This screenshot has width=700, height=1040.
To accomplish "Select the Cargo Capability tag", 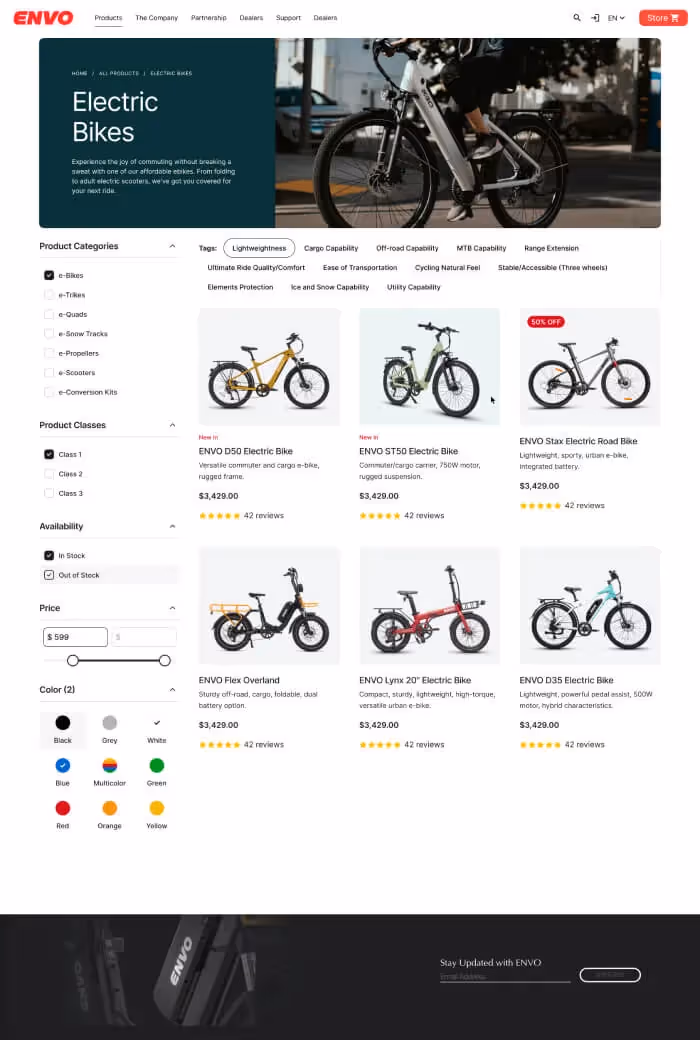I will tap(331, 248).
